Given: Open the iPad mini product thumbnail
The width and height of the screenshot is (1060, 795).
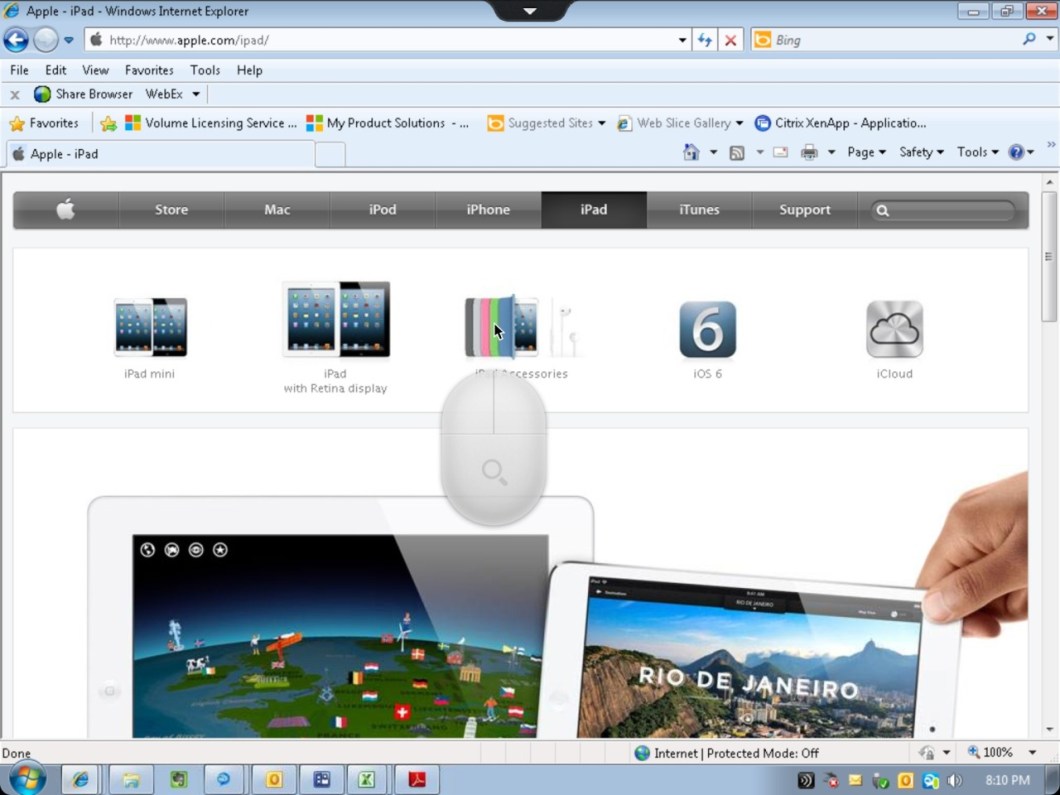Looking at the screenshot, I should click(150, 328).
